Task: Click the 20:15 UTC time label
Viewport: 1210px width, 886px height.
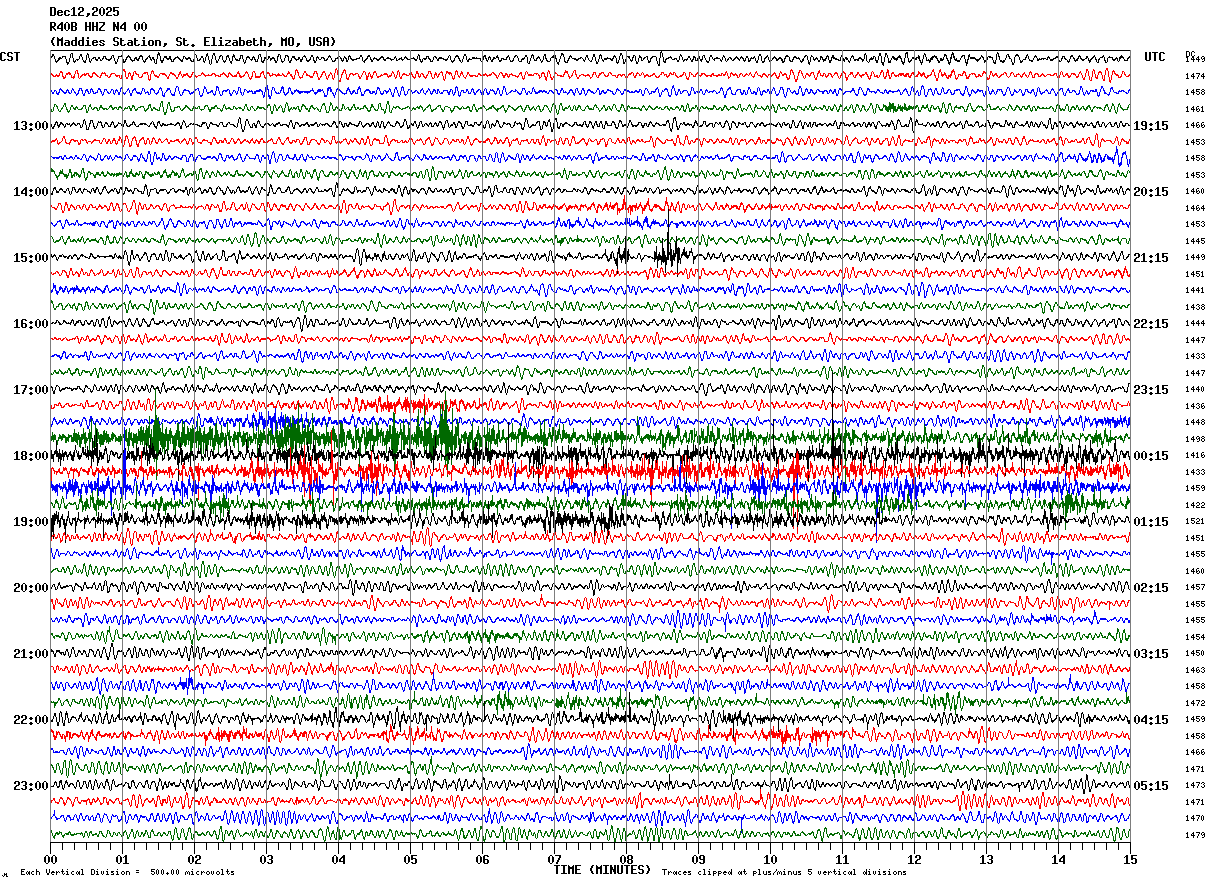Action: tap(1151, 192)
